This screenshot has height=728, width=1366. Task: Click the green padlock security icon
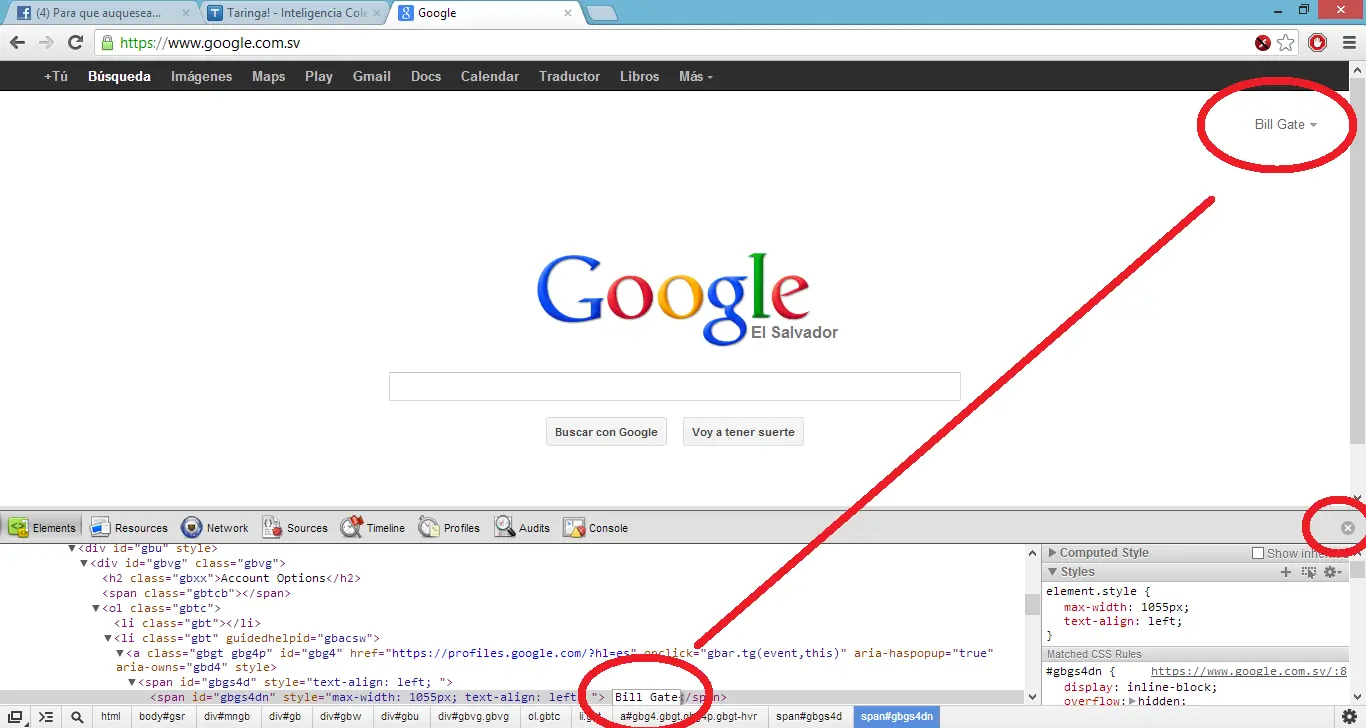(108, 43)
